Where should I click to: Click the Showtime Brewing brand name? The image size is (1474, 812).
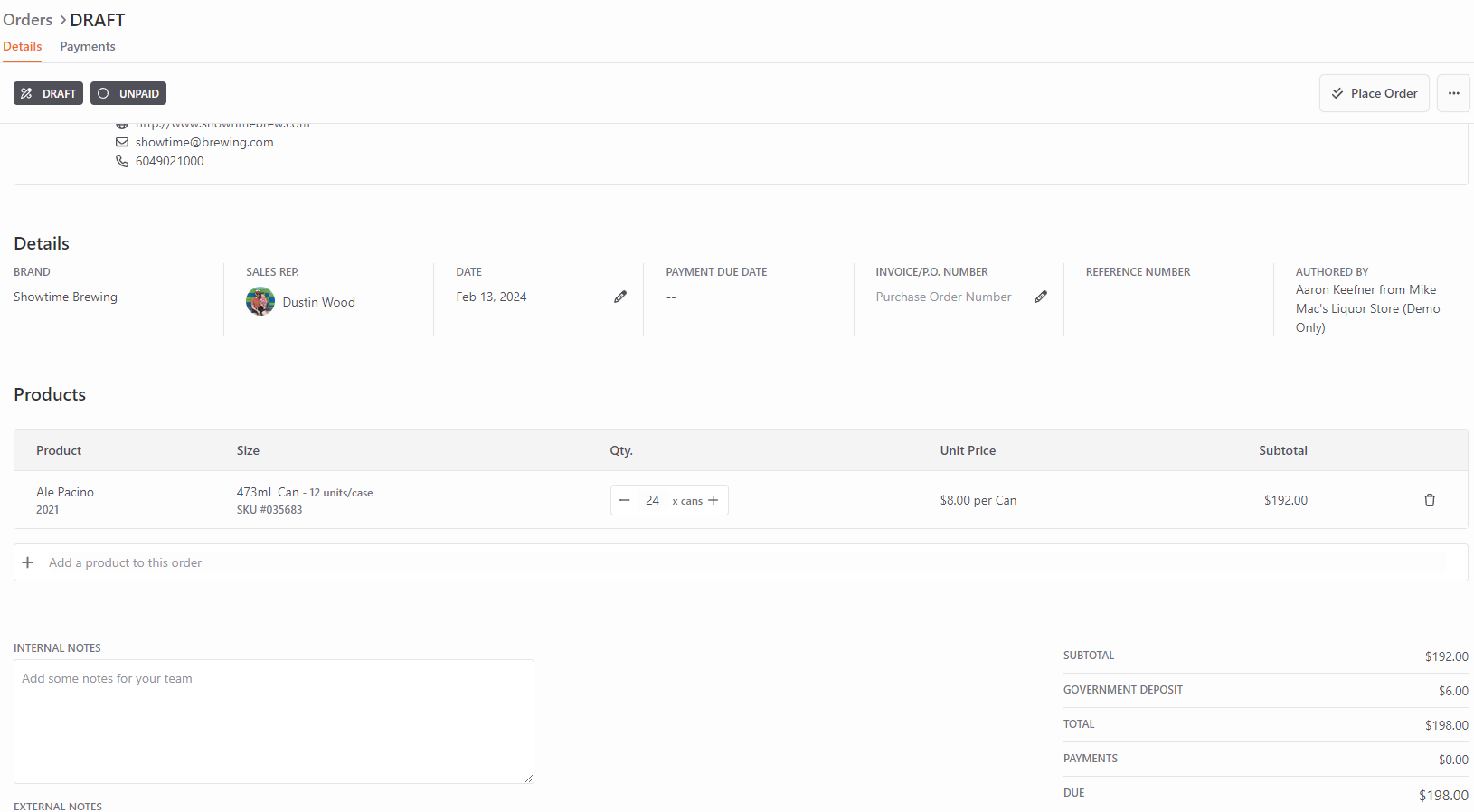pos(65,297)
